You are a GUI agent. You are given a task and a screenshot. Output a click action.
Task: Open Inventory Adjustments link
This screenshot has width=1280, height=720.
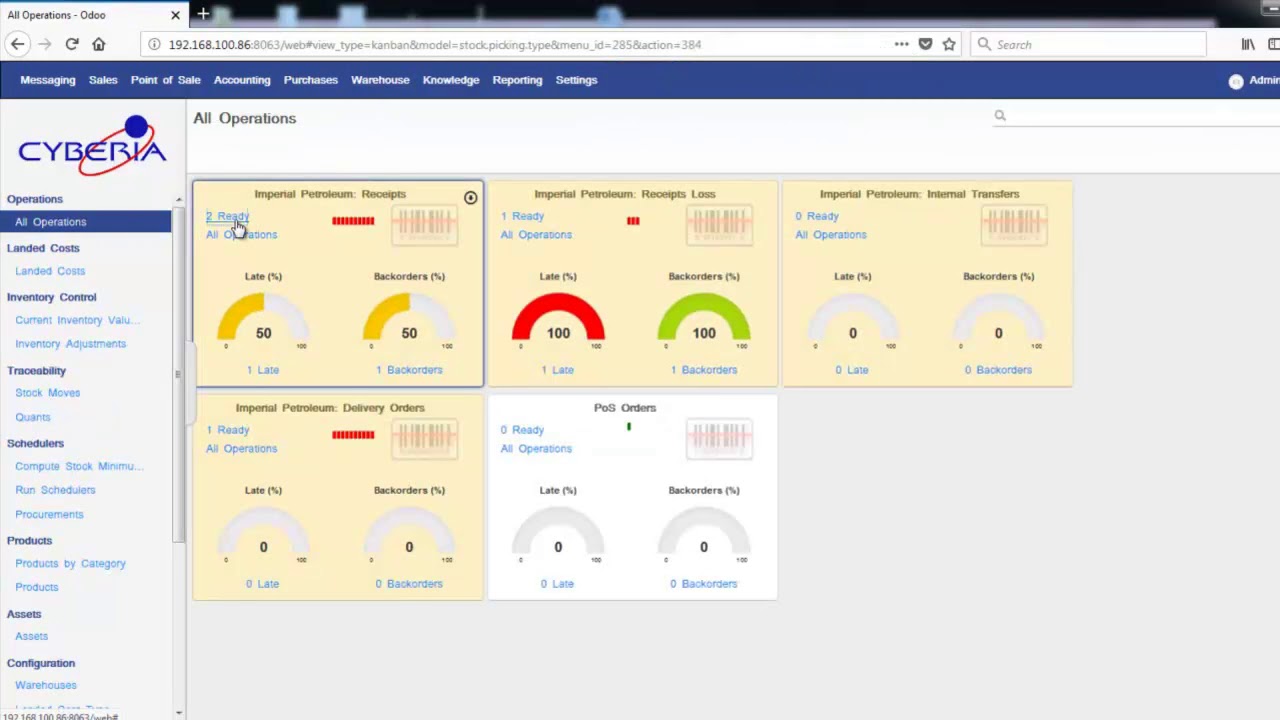pos(70,344)
